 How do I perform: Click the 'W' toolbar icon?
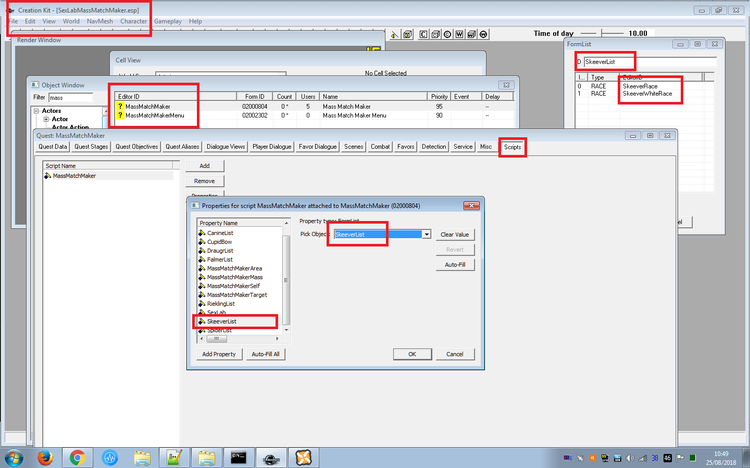459,34
